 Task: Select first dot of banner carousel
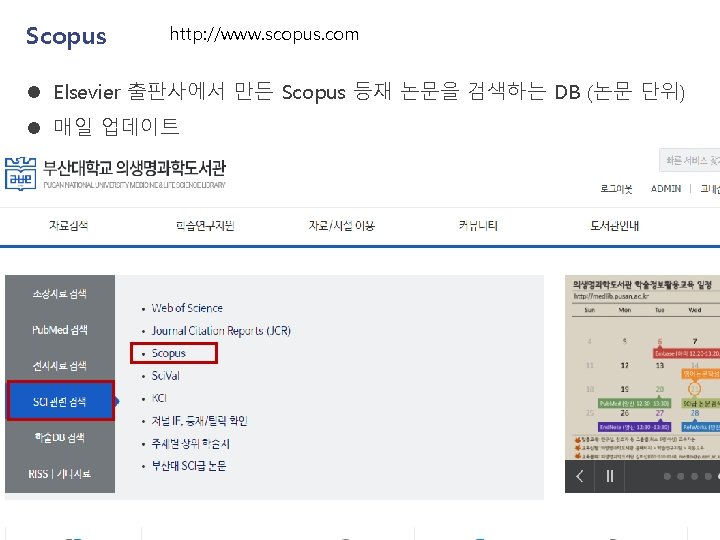tap(667, 477)
